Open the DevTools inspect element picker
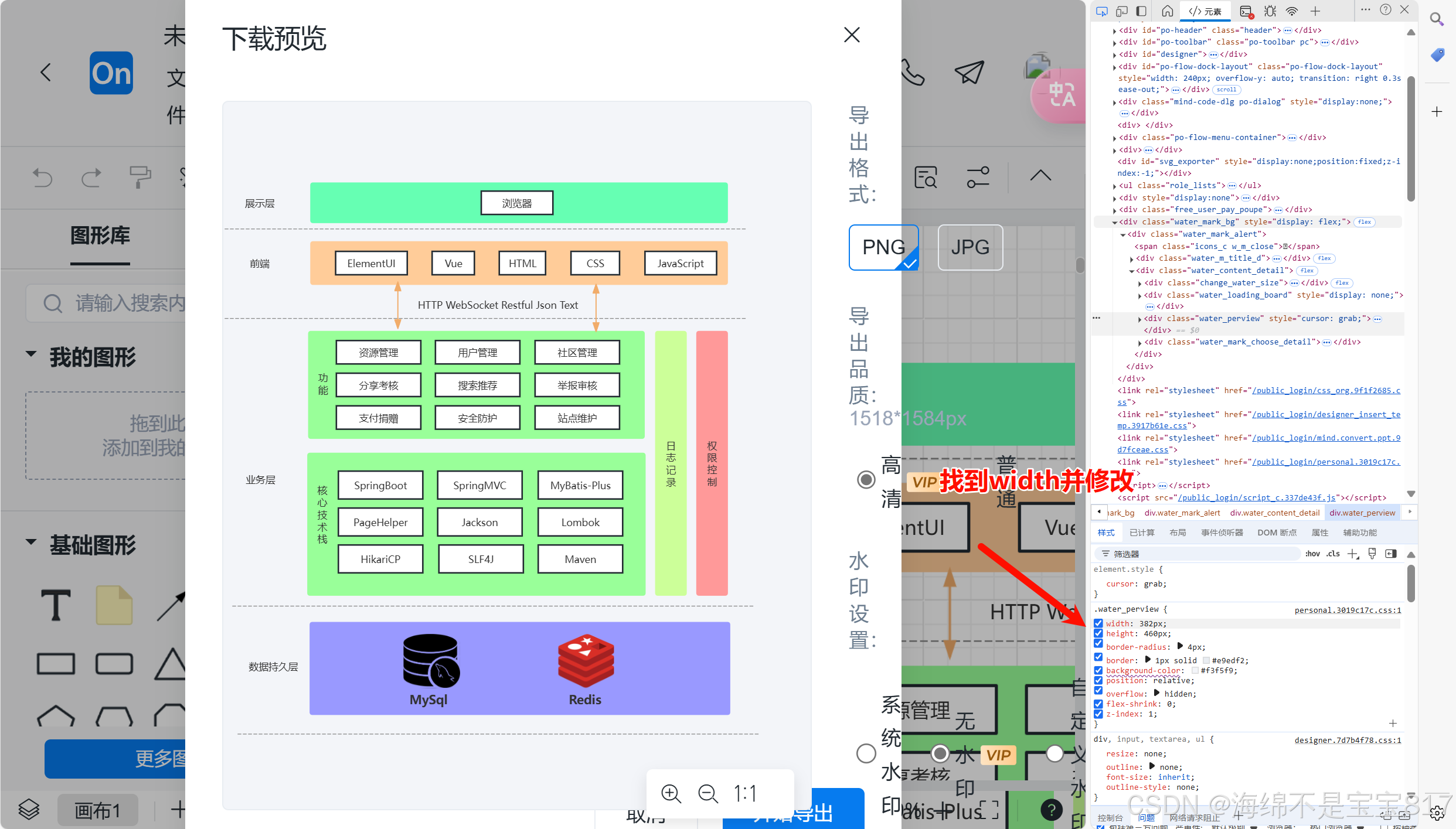Viewport: 1456px width, 829px height. coord(1101,11)
